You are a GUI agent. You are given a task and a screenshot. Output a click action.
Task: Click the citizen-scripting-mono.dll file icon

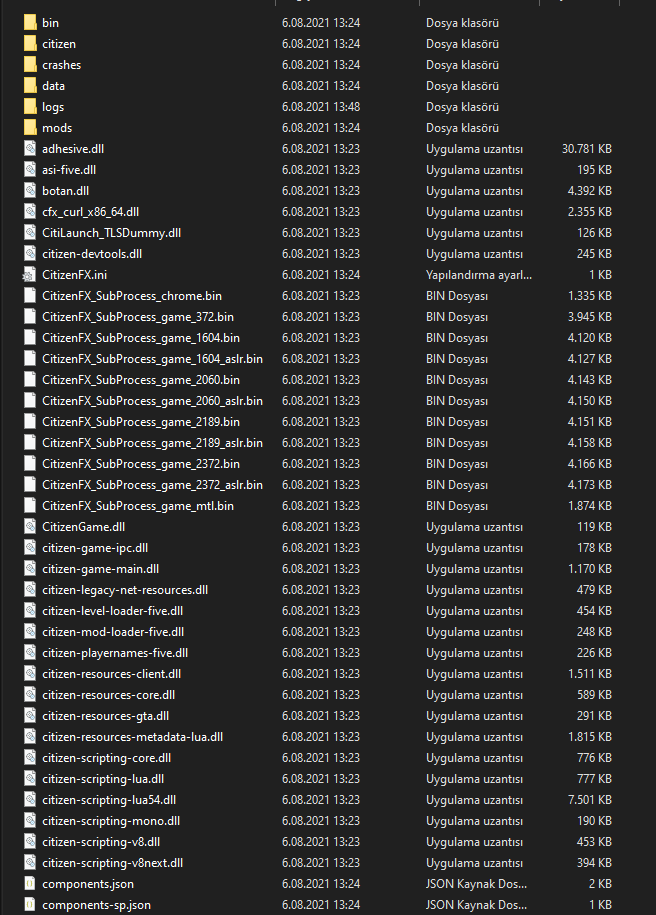(30, 821)
